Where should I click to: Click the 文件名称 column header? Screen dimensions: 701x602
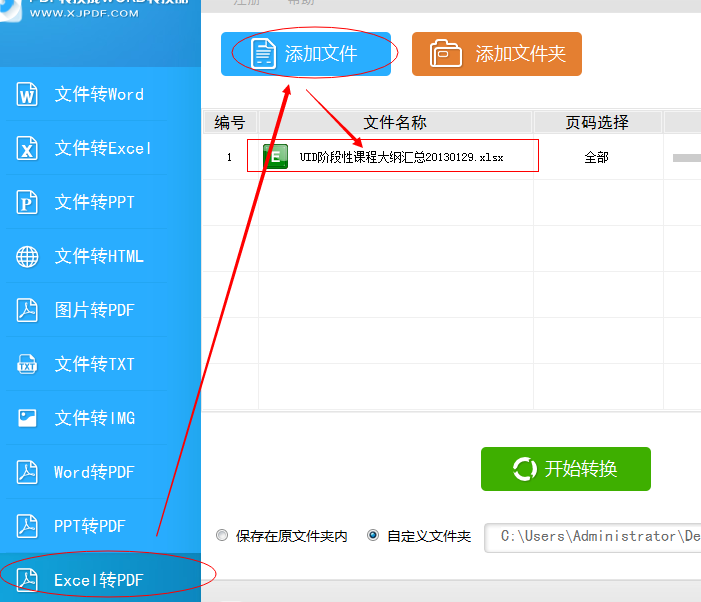click(395, 122)
